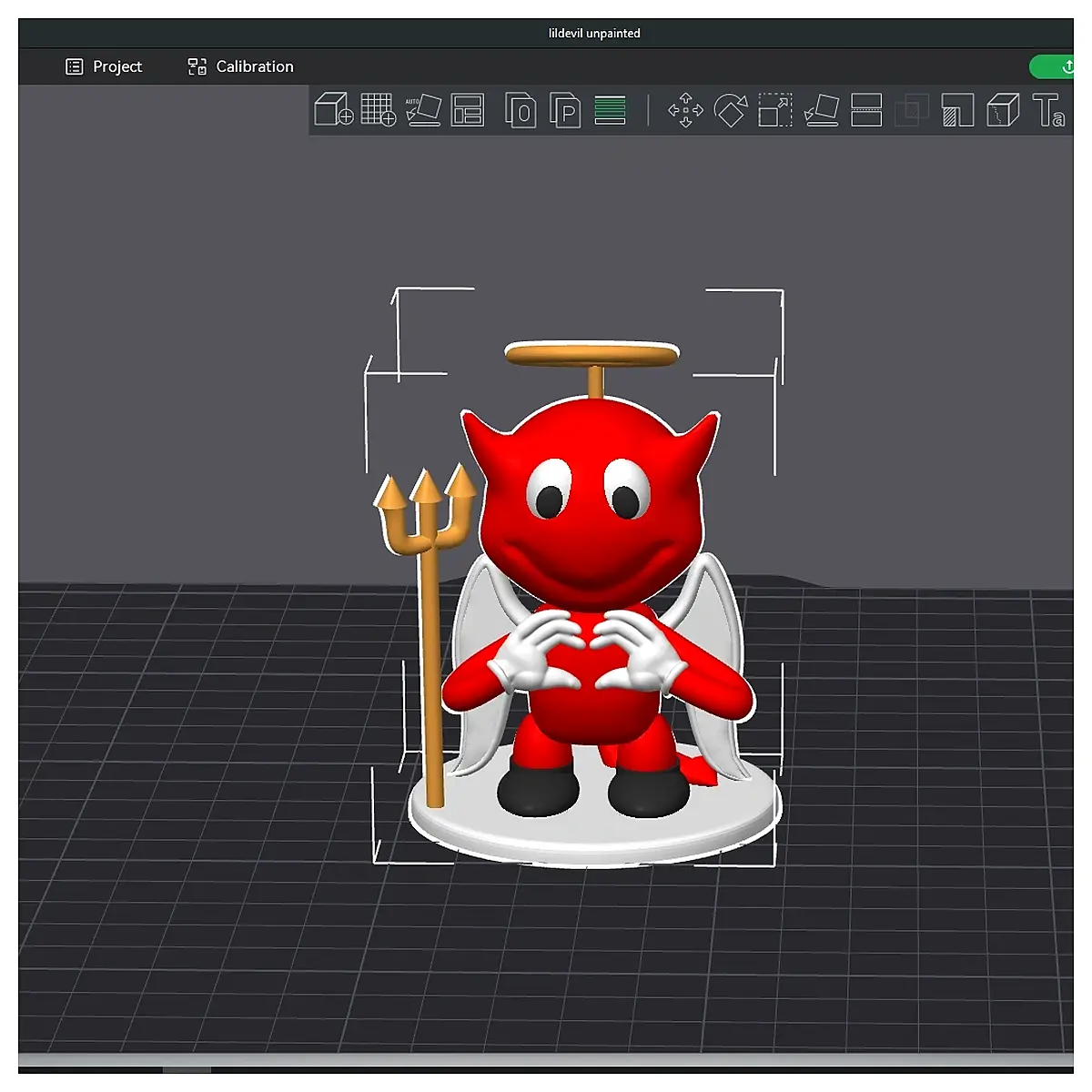
Task: Open the Text shape tool
Action: click(1048, 110)
